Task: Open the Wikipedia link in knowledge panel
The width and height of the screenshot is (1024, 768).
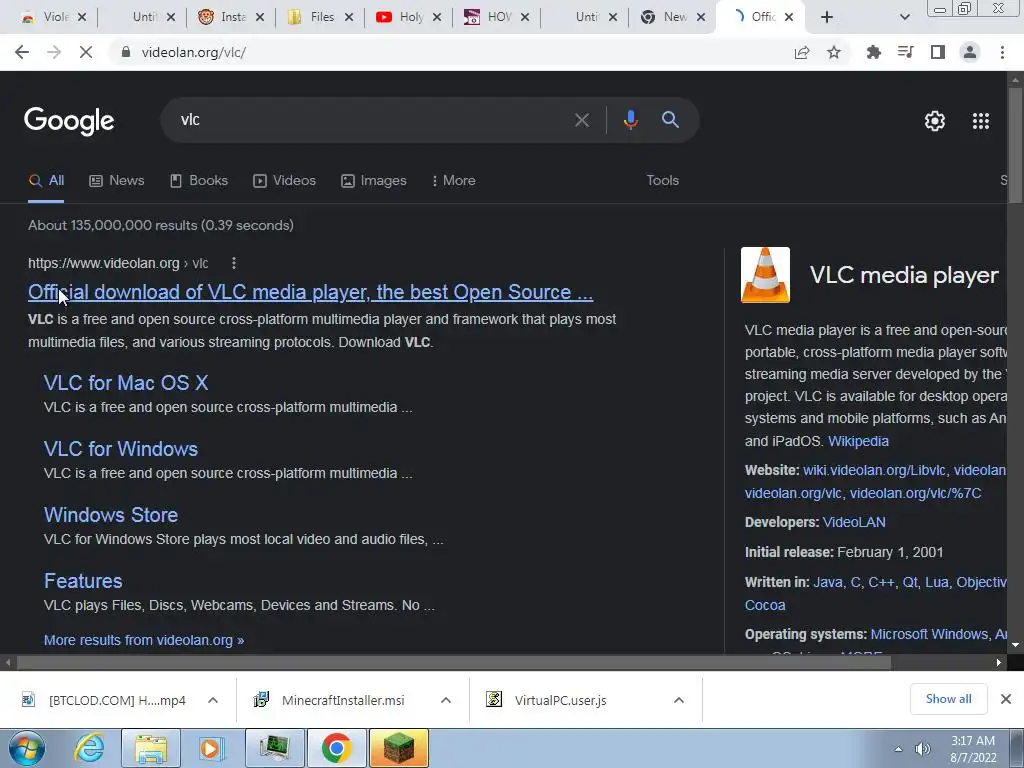Action: tap(858, 441)
